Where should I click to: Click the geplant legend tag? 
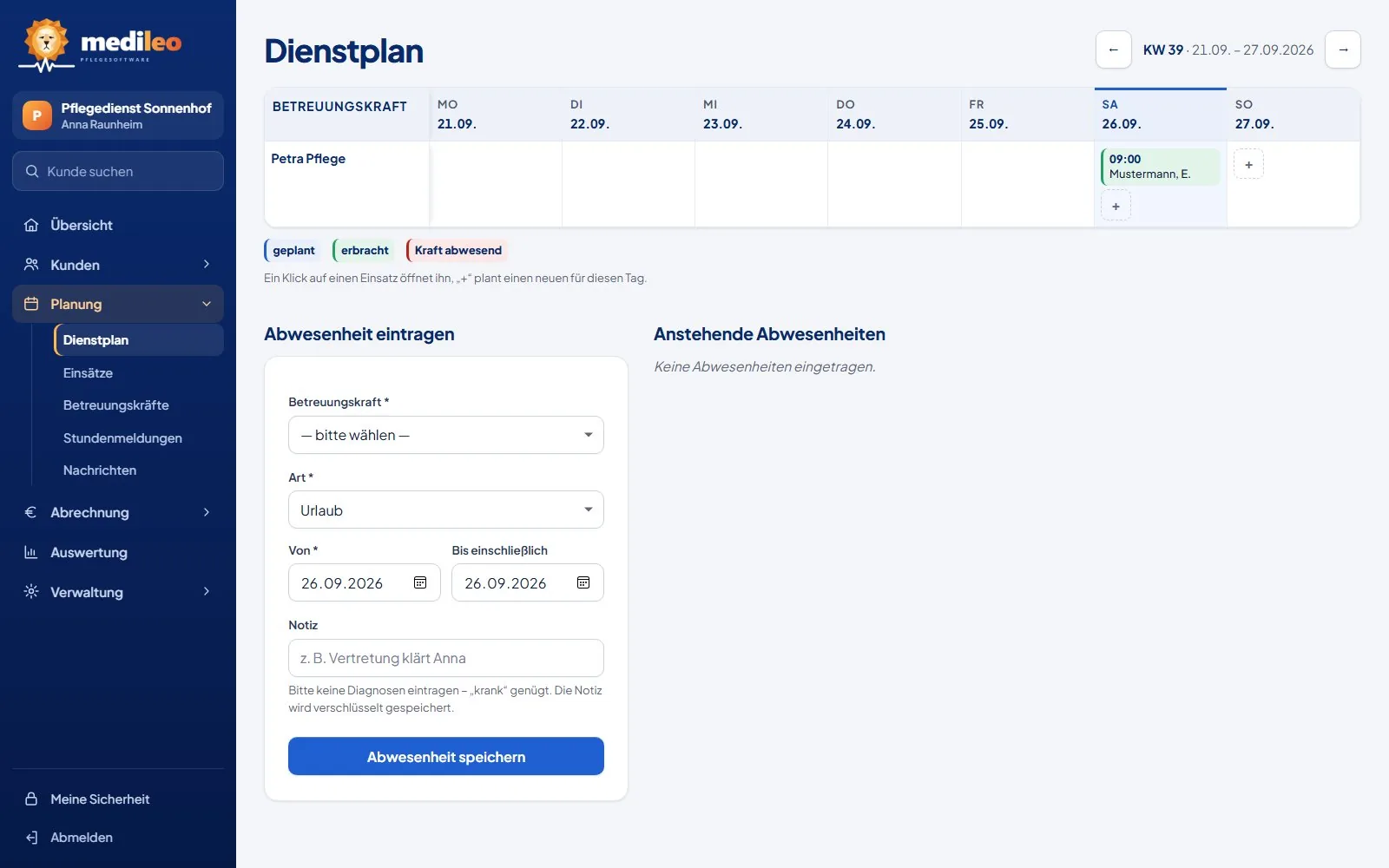click(293, 250)
